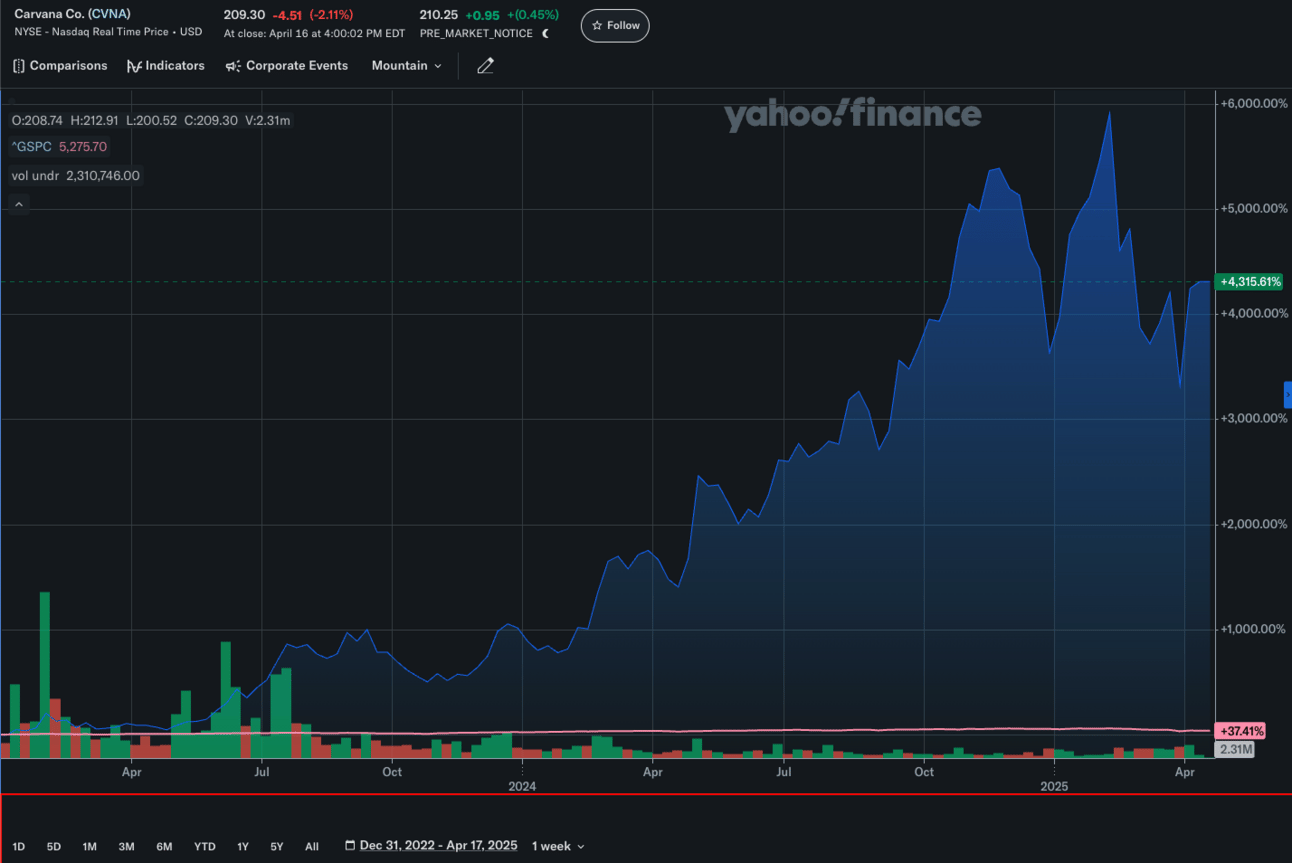Select the 1D range

coord(19,846)
